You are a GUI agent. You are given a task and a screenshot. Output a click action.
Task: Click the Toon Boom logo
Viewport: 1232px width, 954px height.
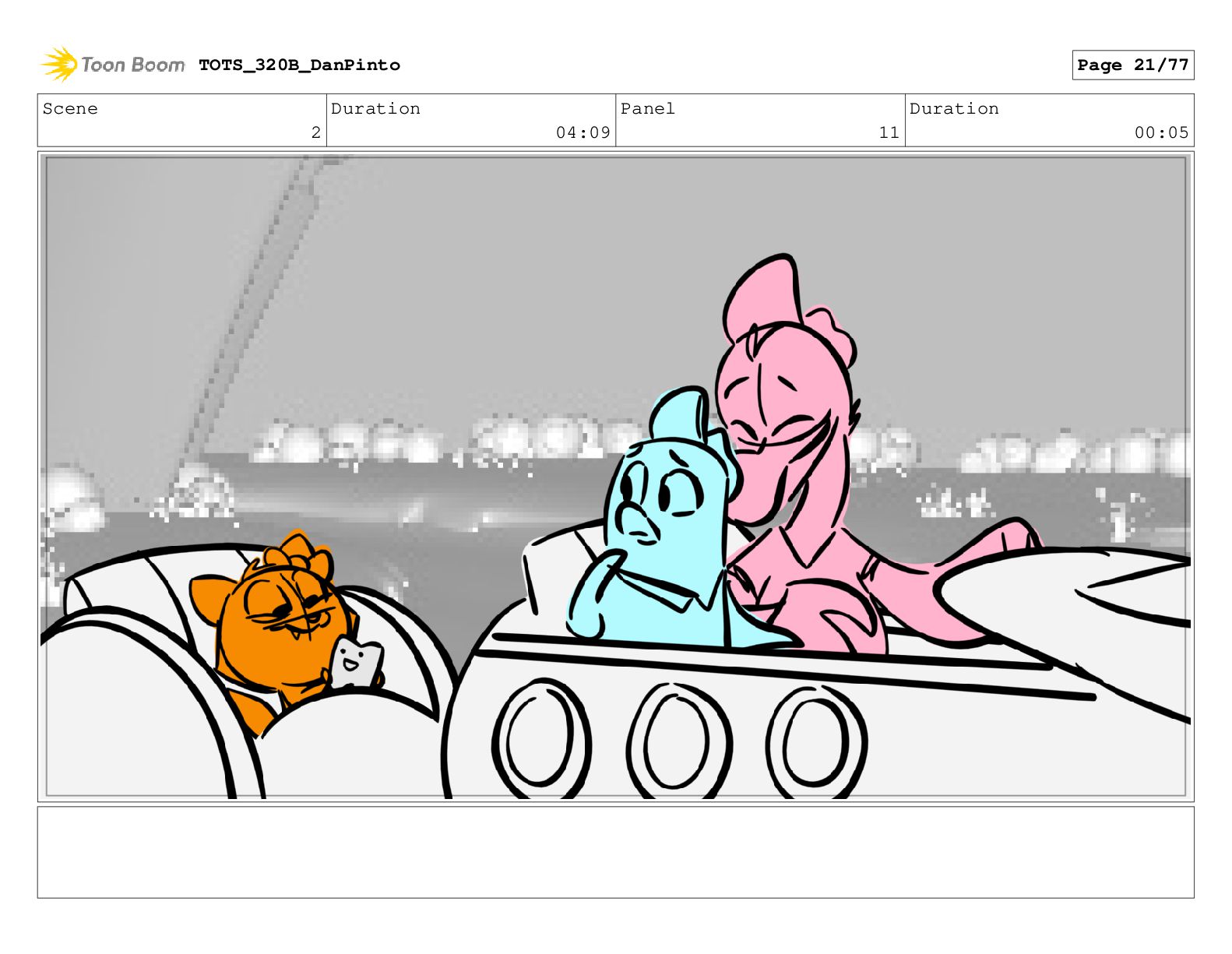coord(113,65)
